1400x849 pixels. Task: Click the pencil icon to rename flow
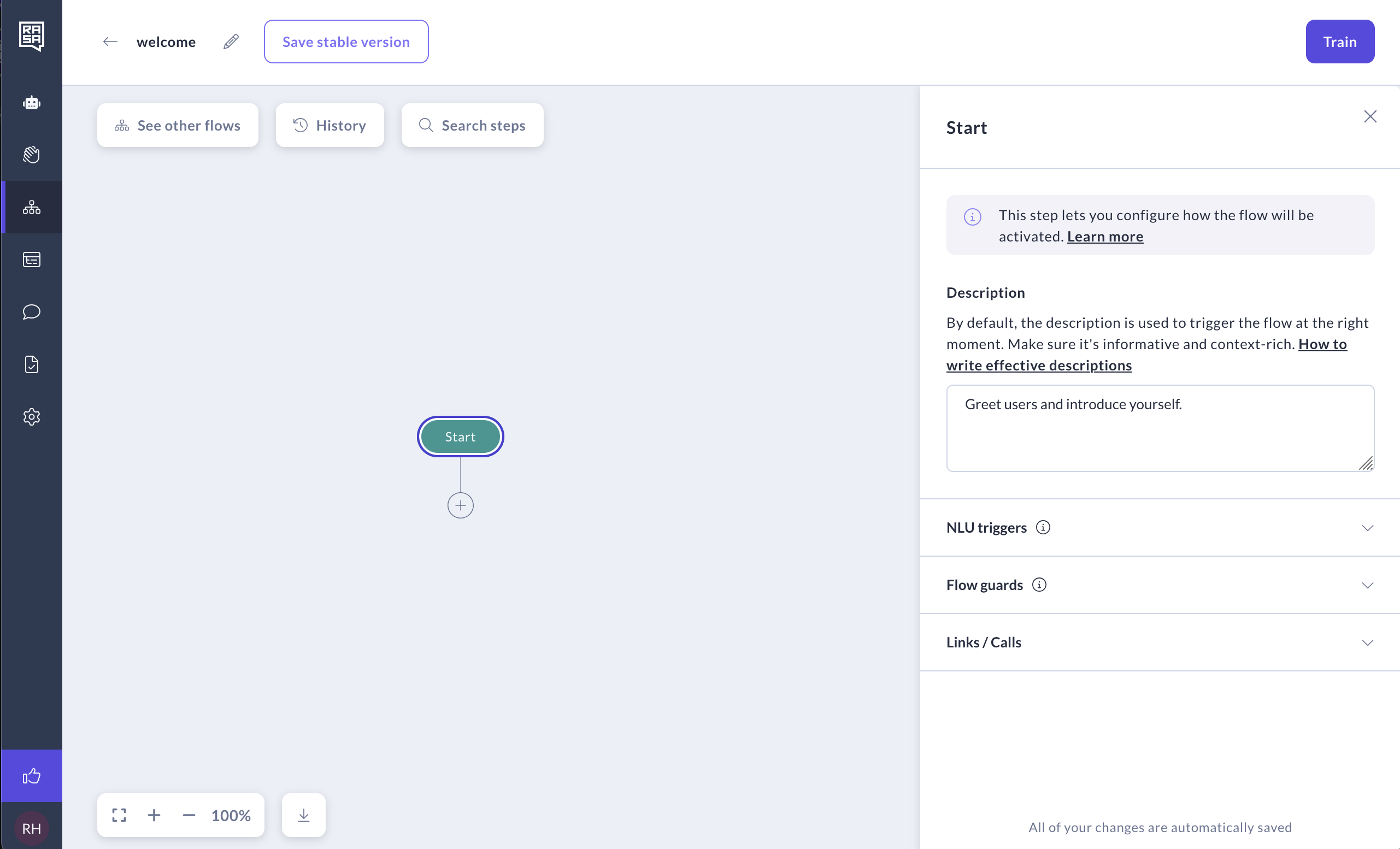pos(231,42)
